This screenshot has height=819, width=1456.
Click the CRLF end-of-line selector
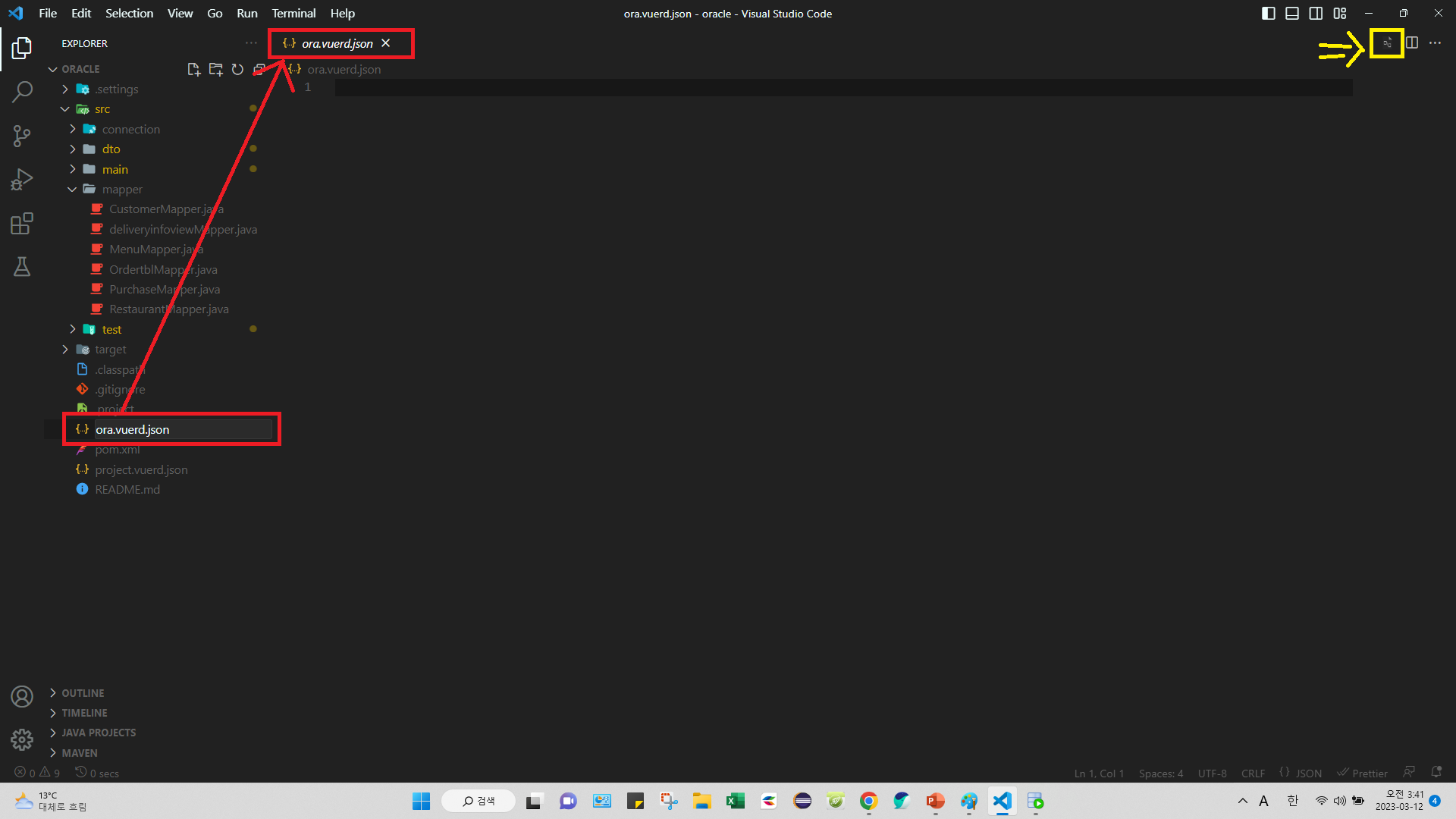pyautogui.click(x=1253, y=773)
